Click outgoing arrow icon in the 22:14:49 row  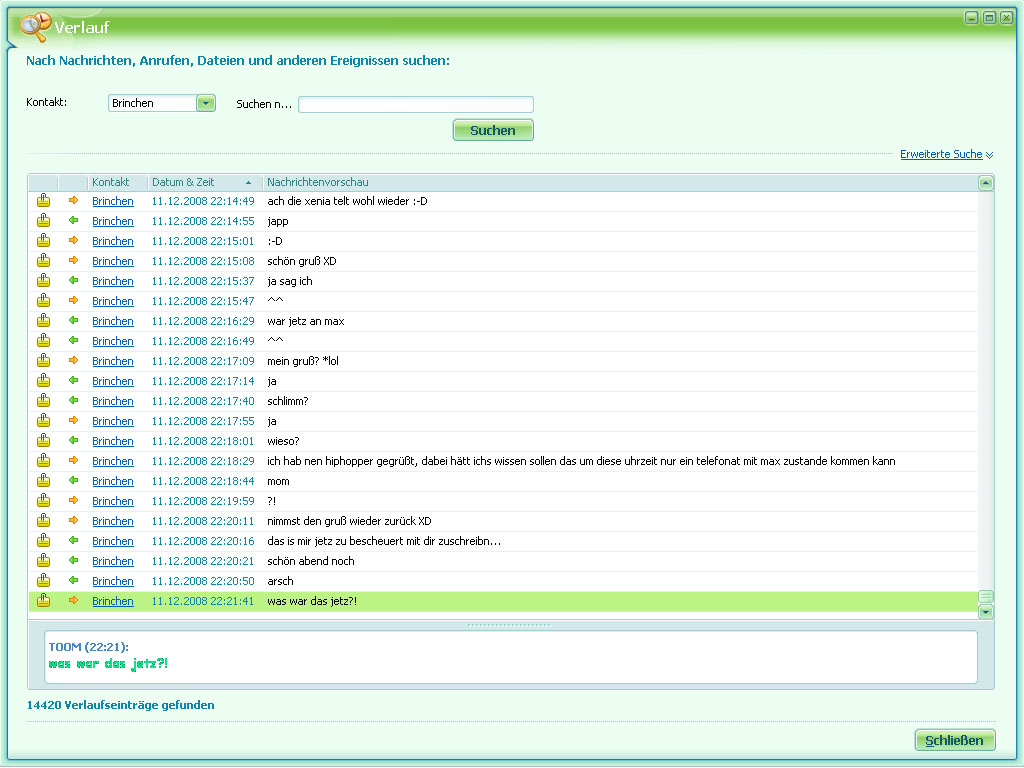pyautogui.click(x=73, y=200)
